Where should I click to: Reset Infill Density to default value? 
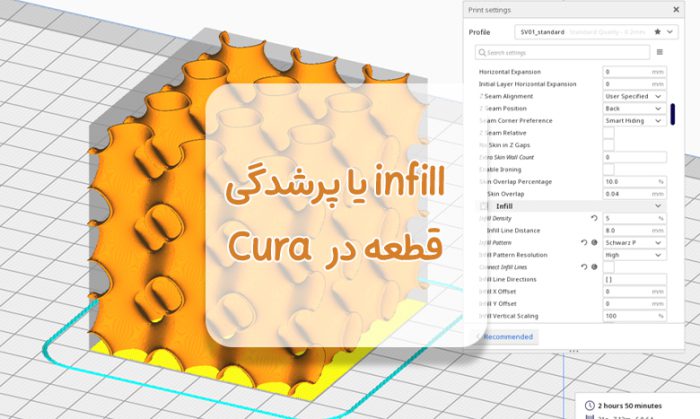594,218
